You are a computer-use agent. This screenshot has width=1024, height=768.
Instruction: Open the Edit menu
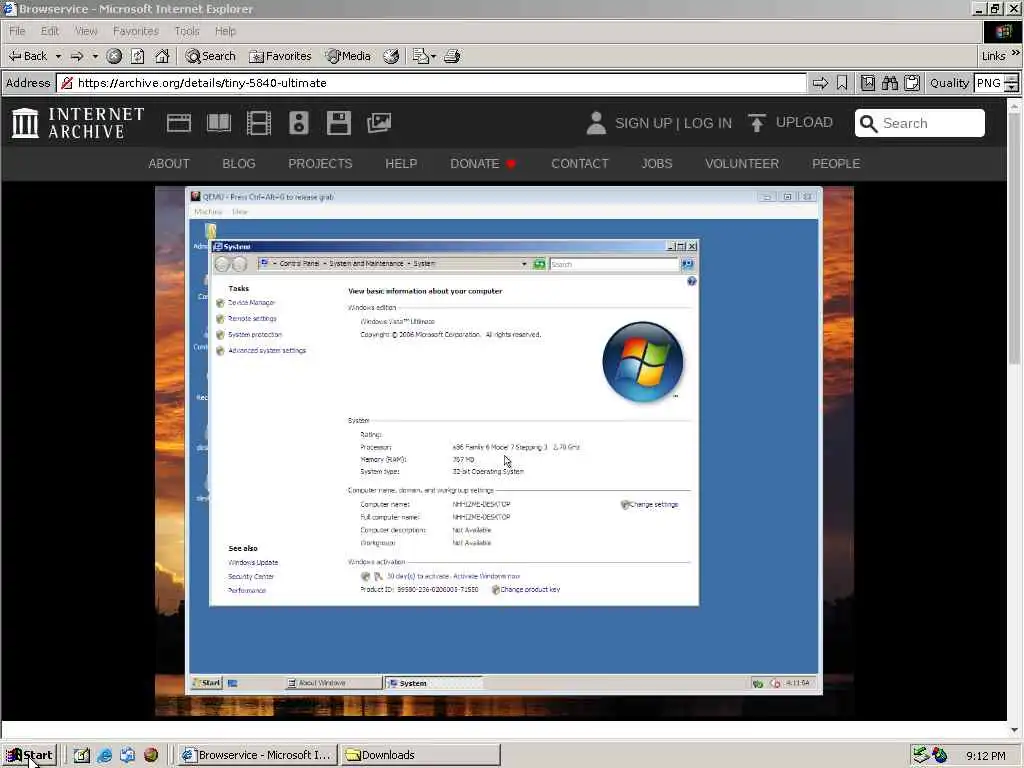(x=50, y=31)
